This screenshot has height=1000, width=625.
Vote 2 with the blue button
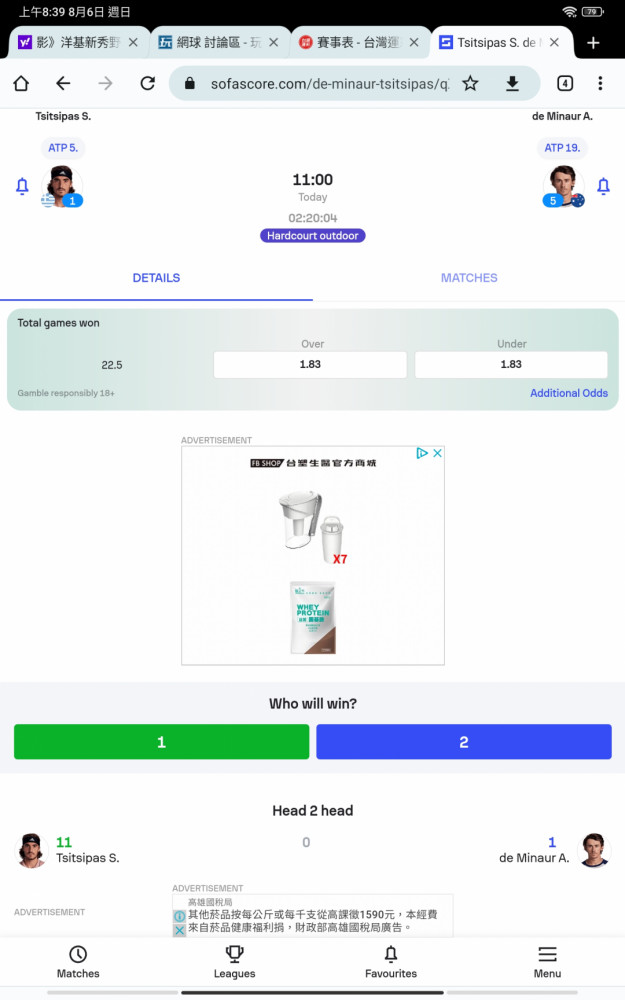pyautogui.click(x=464, y=742)
